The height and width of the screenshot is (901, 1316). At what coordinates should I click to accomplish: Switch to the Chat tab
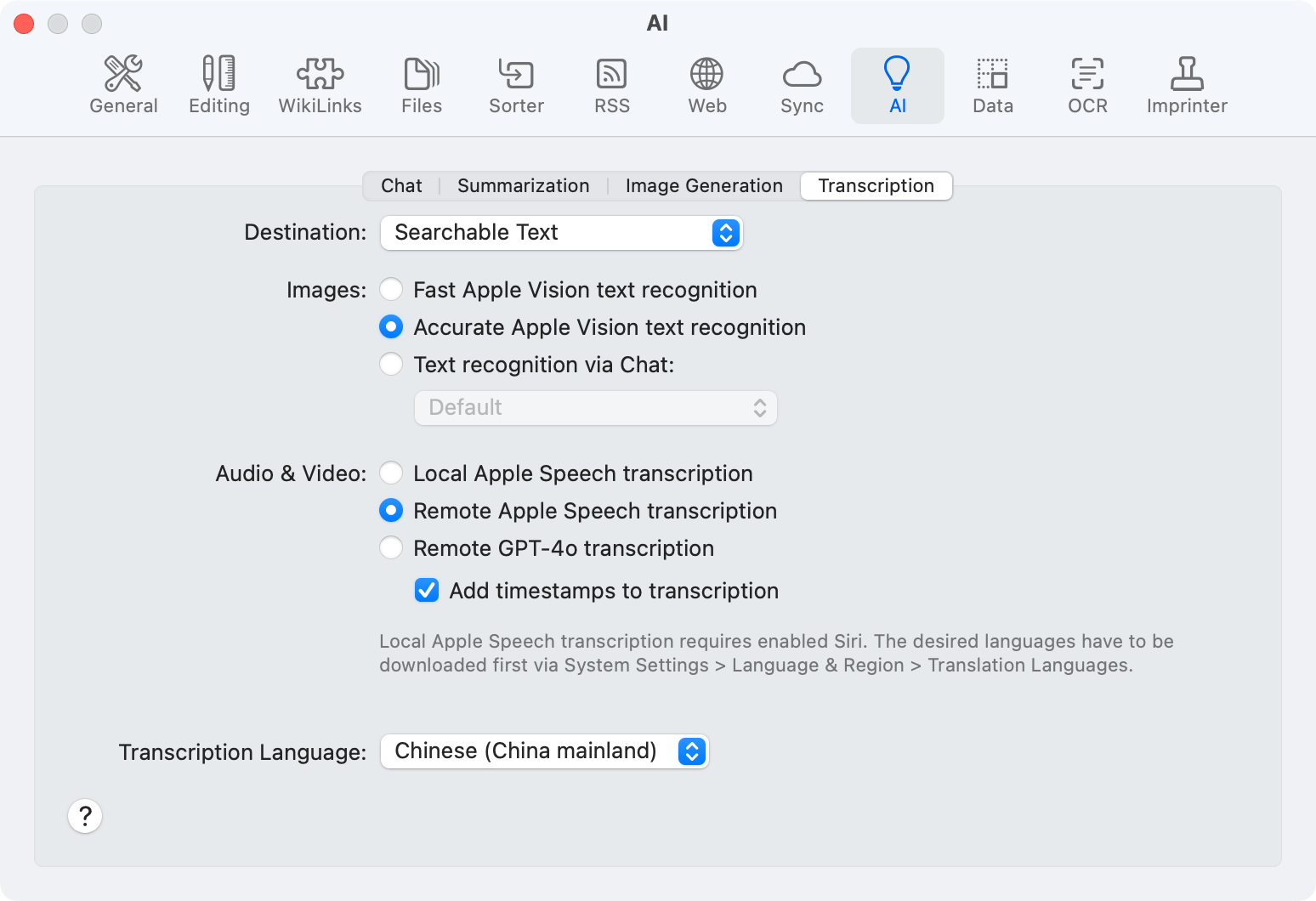pos(401,186)
